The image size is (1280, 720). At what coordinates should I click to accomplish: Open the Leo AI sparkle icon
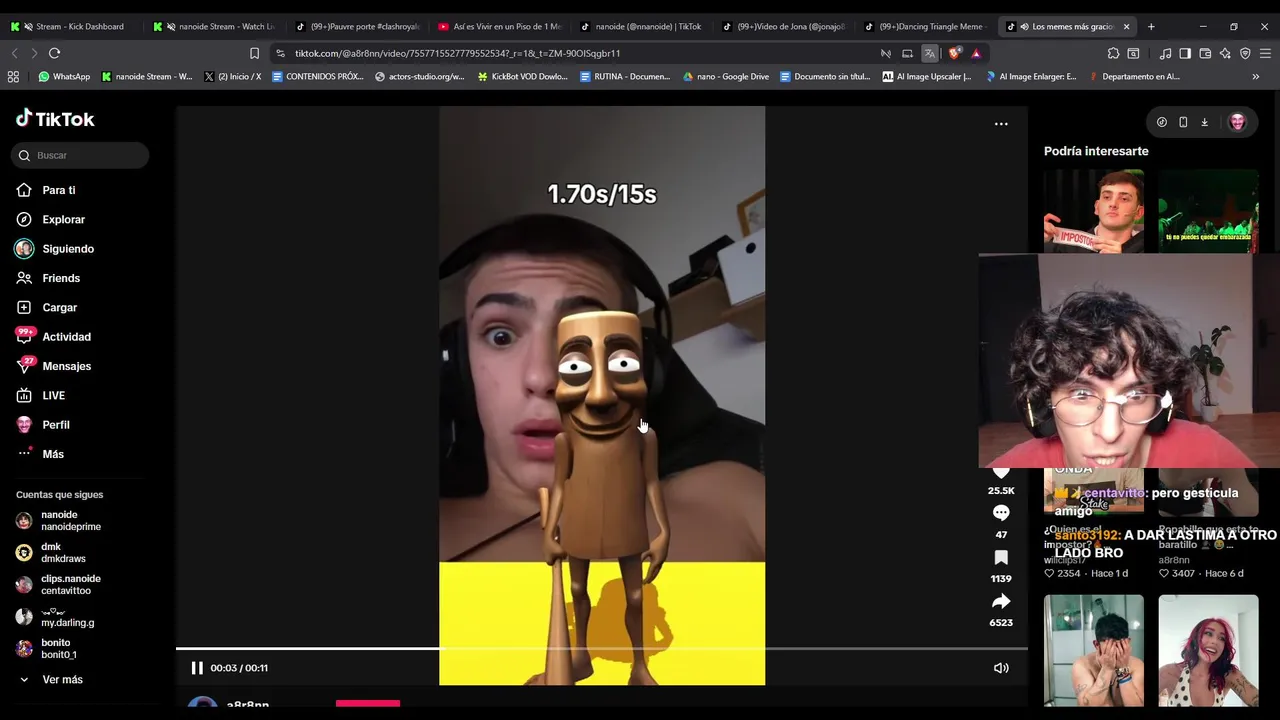pyautogui.click(x=1225, y=53)
